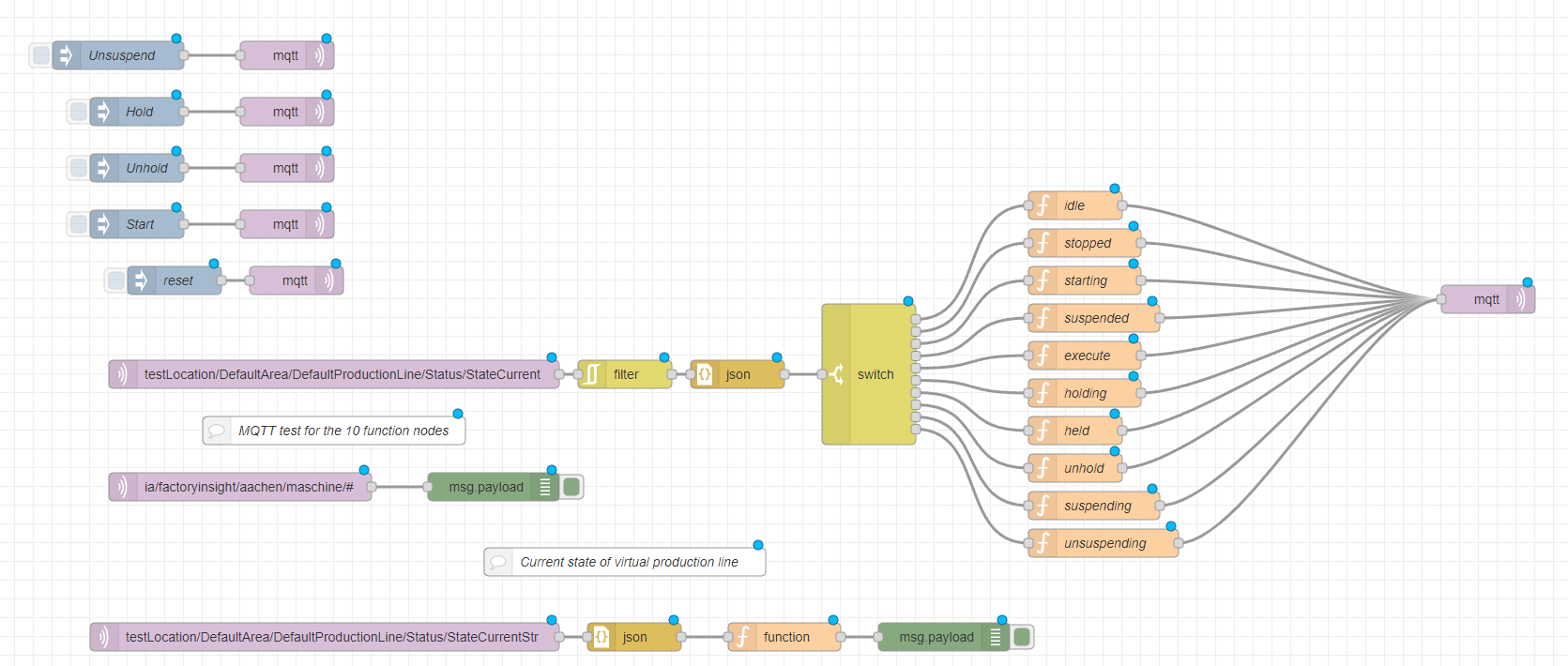Screen dimensions: 1568x666
Task: Select the bottom node labeled function
Action: click(x=786, y=637)
